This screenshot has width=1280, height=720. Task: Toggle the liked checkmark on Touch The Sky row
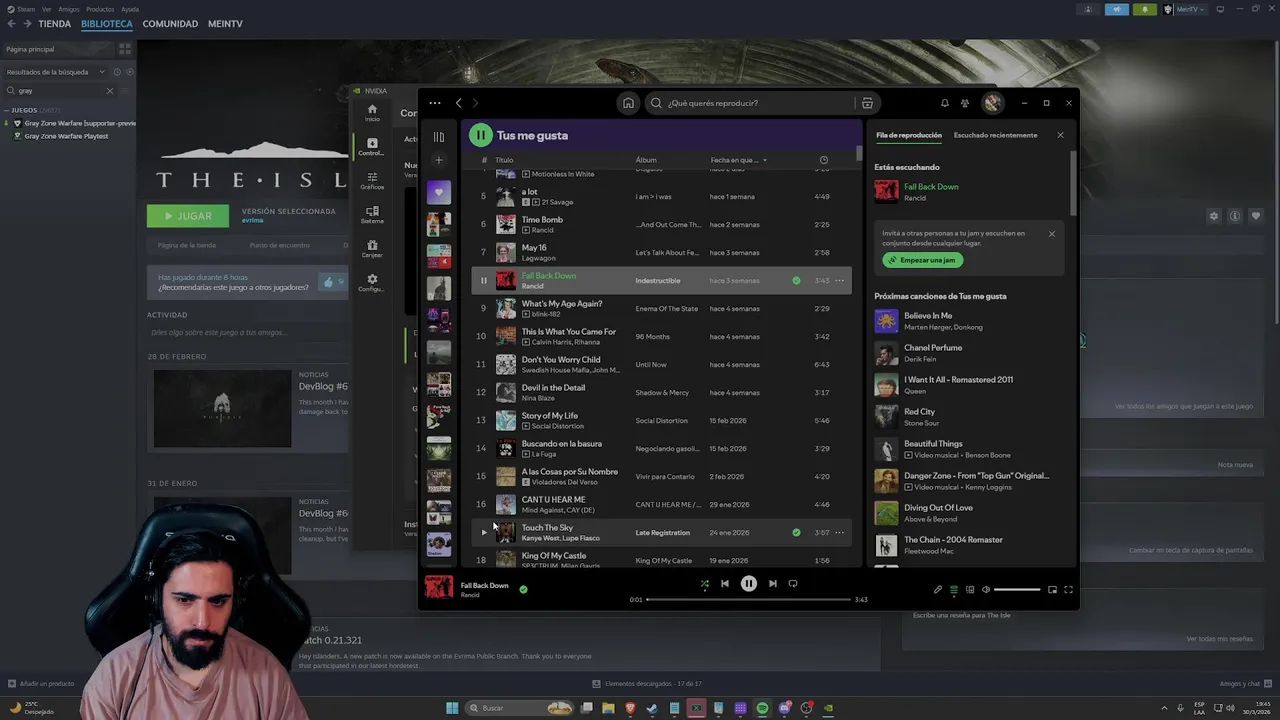pyautogui.click(x=796, y=533)
